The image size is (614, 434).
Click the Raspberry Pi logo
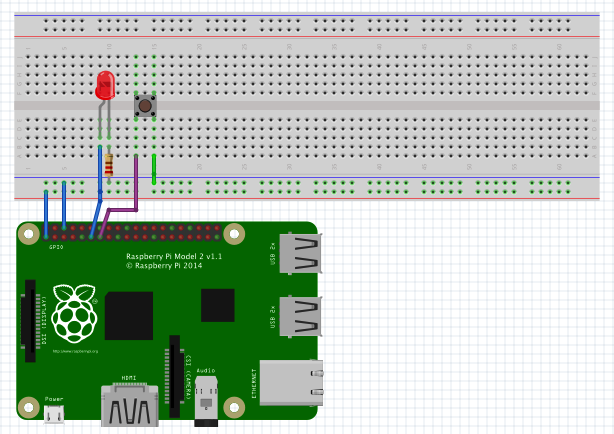click(75, 314)
